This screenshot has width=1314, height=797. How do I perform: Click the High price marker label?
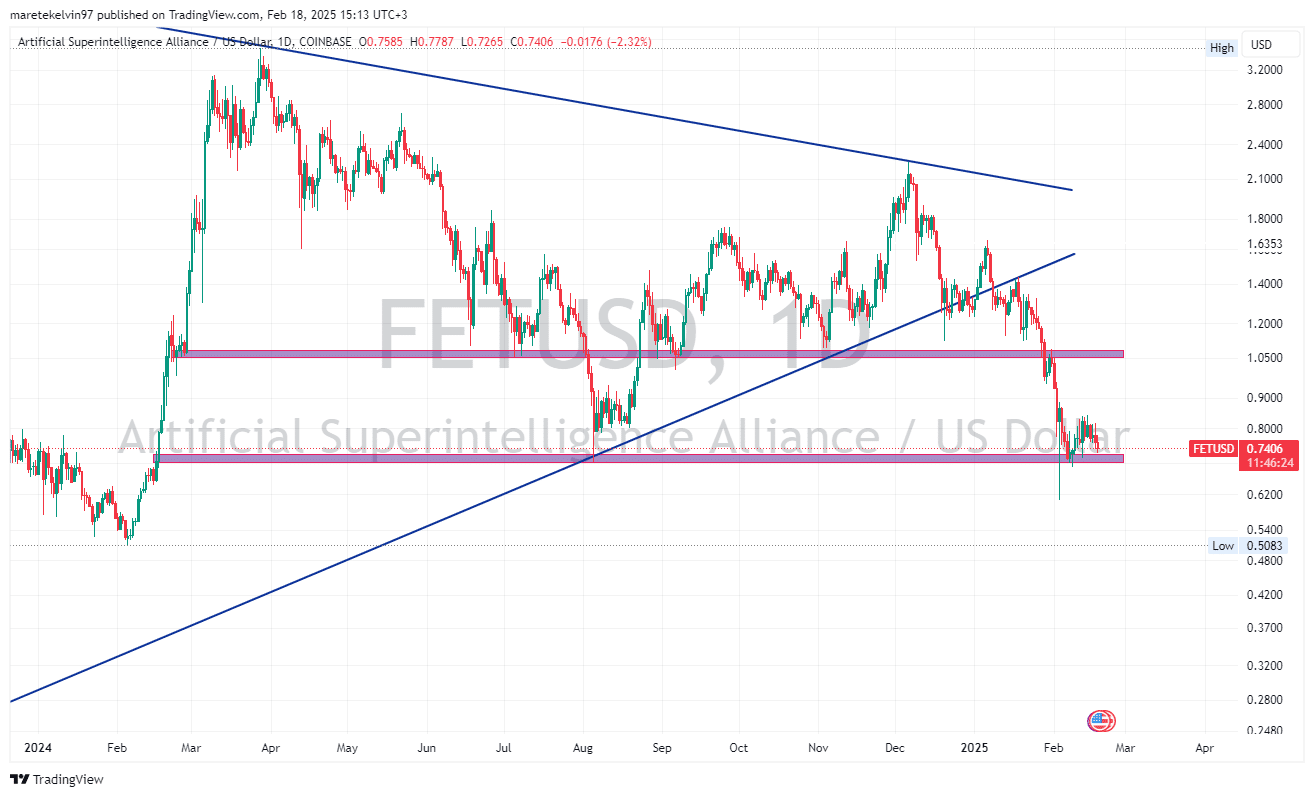point(1222,47)
